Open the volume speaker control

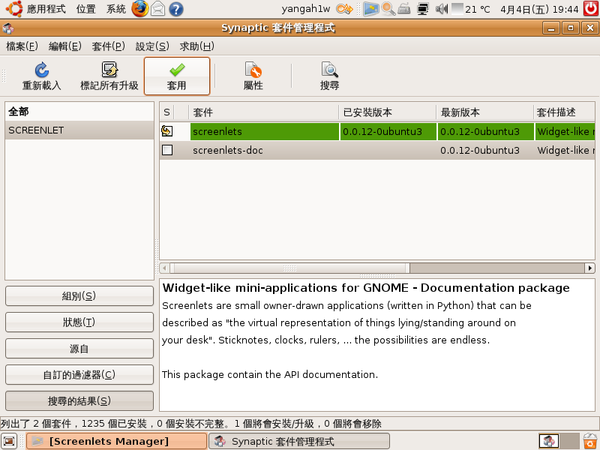coord(442,9)
